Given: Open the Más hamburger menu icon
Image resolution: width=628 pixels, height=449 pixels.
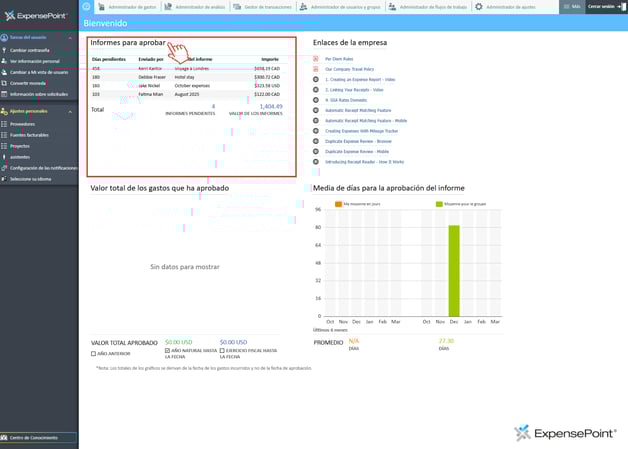Looking at the screenshot, I should click(566, 6).
